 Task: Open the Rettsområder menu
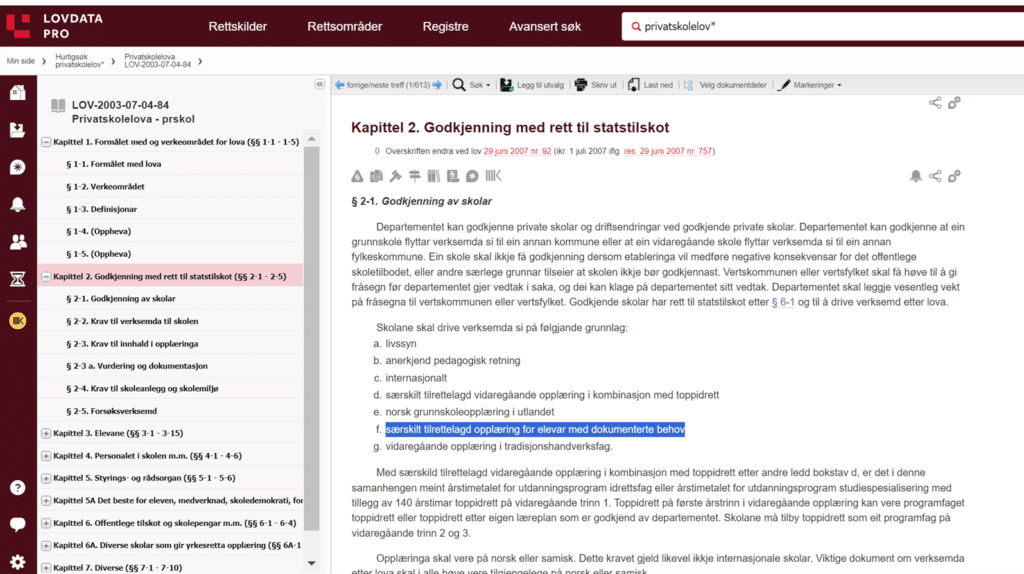345,27
